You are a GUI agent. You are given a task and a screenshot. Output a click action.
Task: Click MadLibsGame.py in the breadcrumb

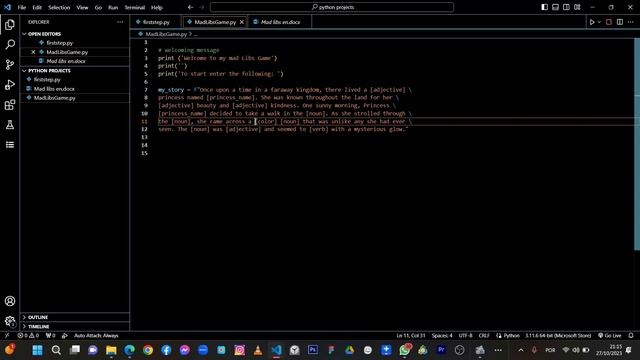pos(166,34)
